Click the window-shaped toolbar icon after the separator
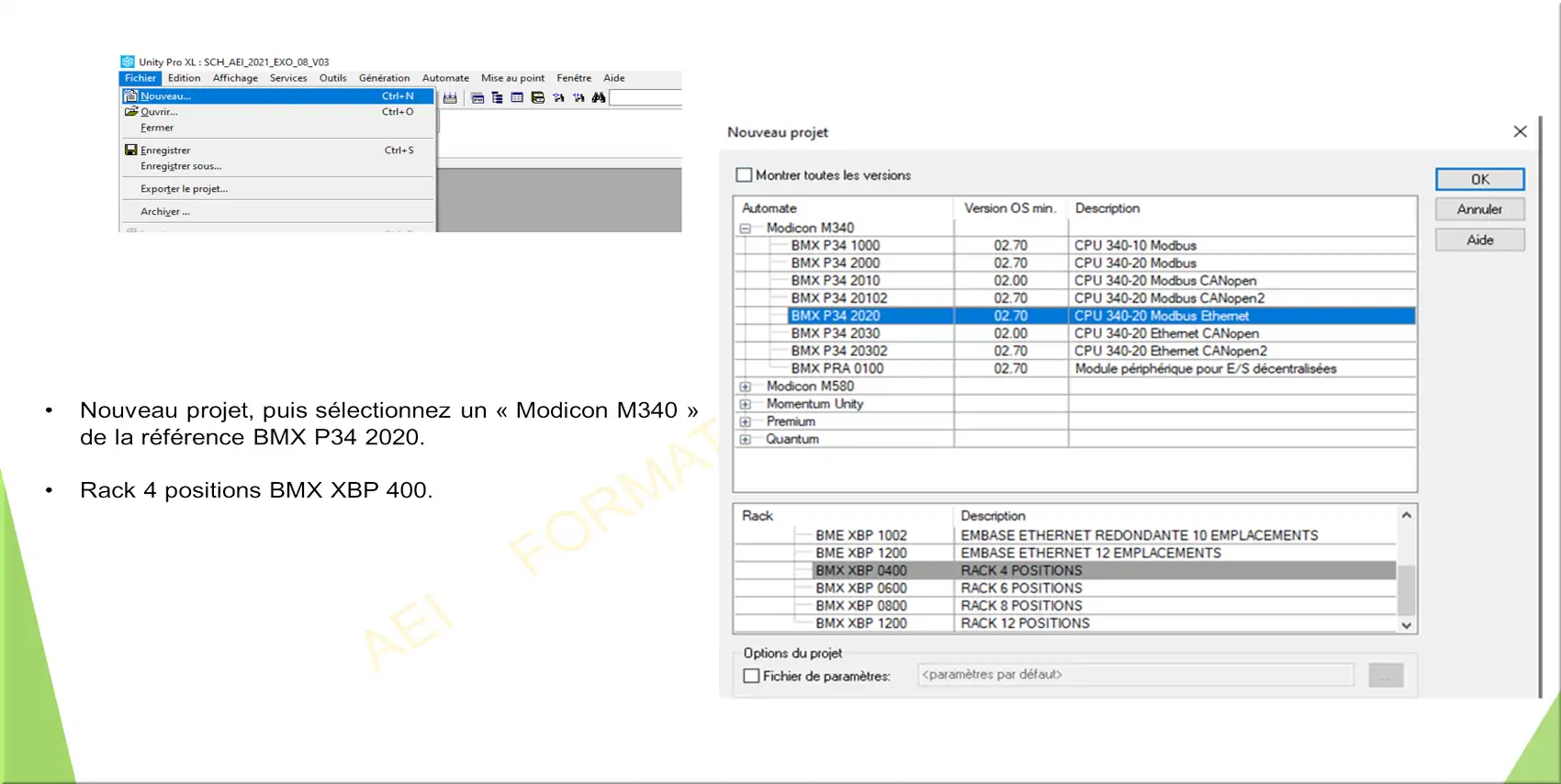Viewport: 1561px width, 784px height. coord(477,97)
